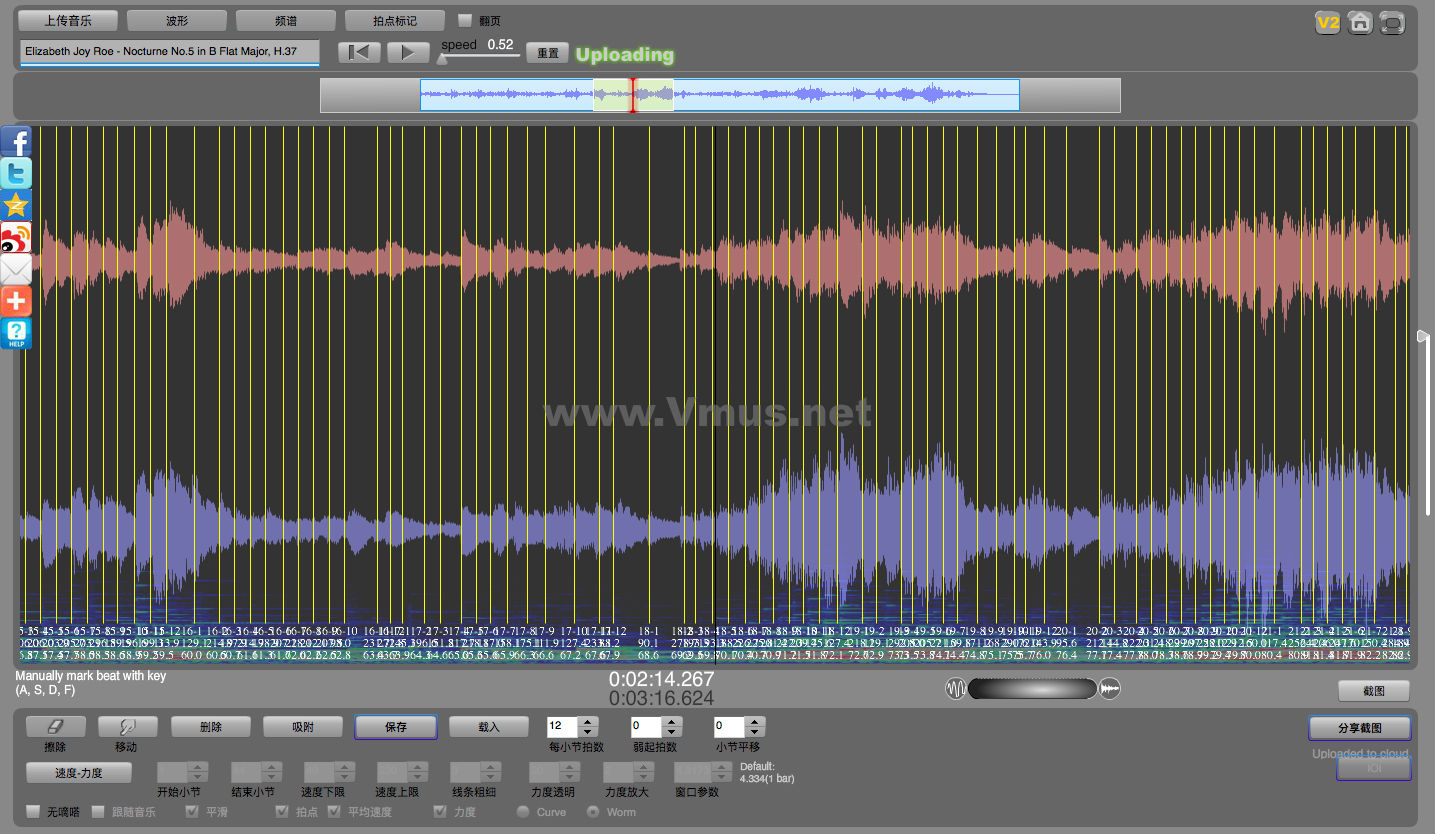Select the eraser (擦除) tool
This screenshot has height=834, width=1435.
55,727
